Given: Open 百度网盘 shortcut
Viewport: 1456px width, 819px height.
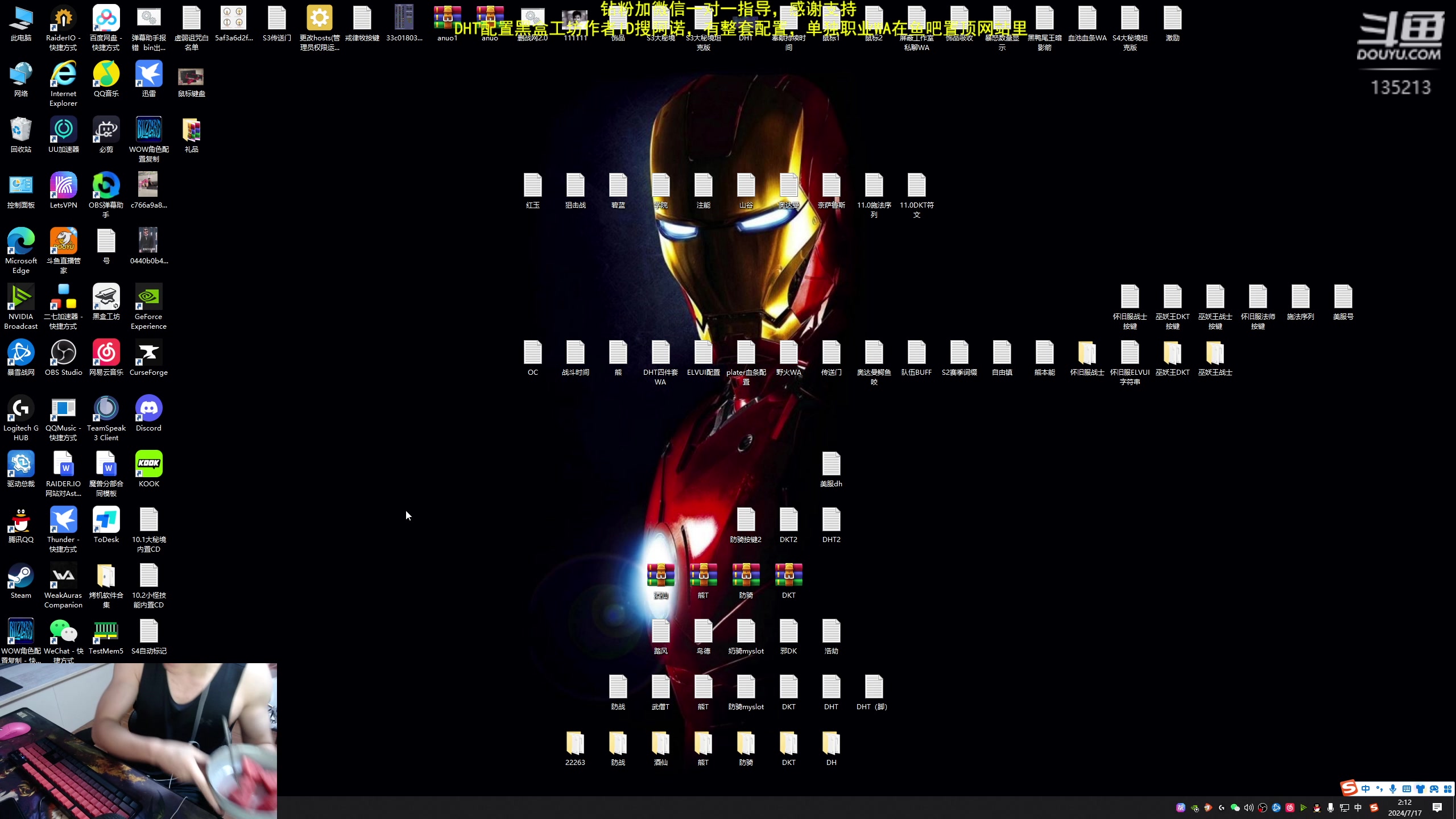Looking at the screenshot, I should point(106,28).
